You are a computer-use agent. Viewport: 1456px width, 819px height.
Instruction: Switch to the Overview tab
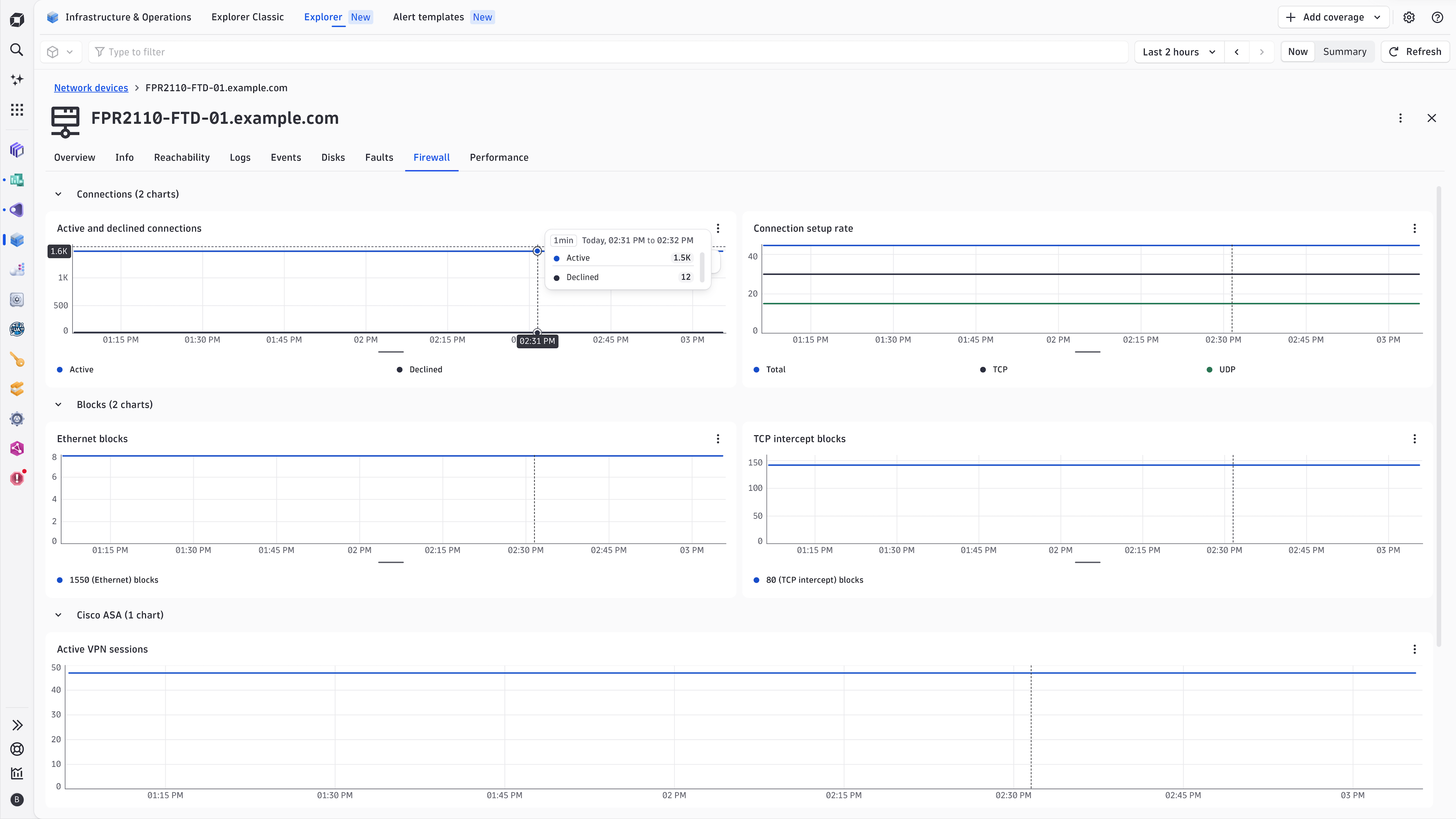pos(75,158)
